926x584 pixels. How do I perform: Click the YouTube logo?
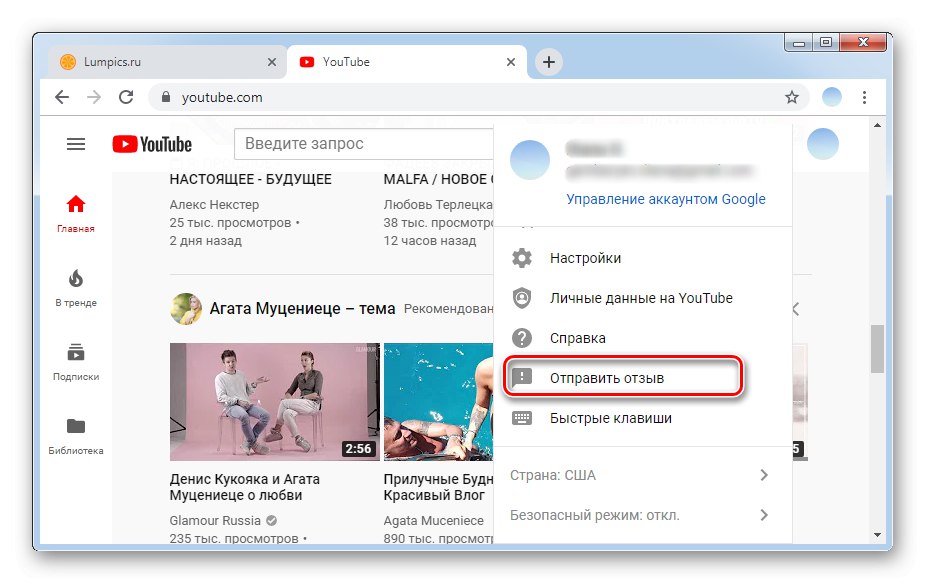(x=150, y=143)
